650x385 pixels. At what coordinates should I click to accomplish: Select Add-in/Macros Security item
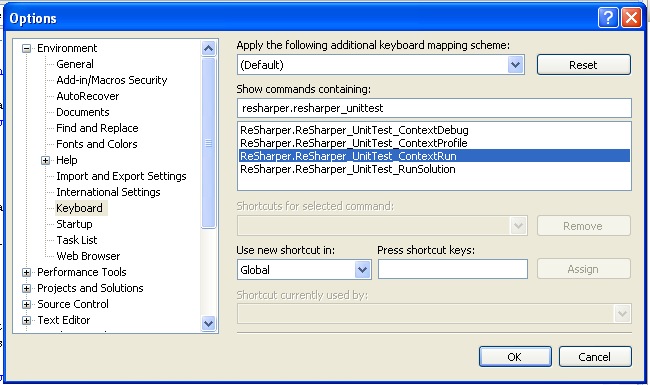112,80
